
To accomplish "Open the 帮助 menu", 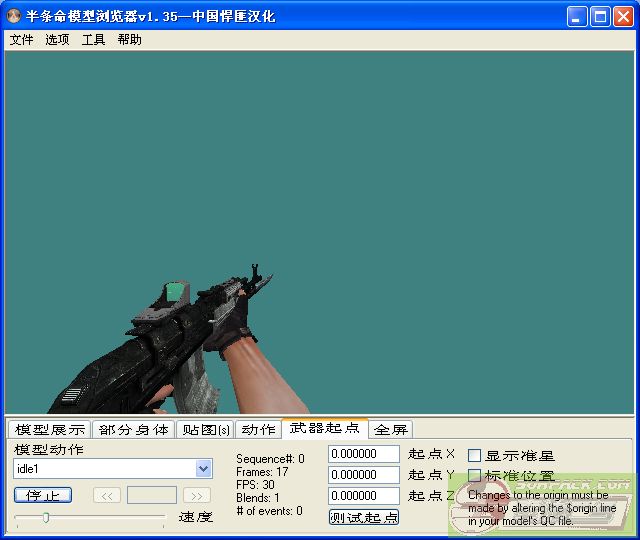I will (x=129, y=40).
